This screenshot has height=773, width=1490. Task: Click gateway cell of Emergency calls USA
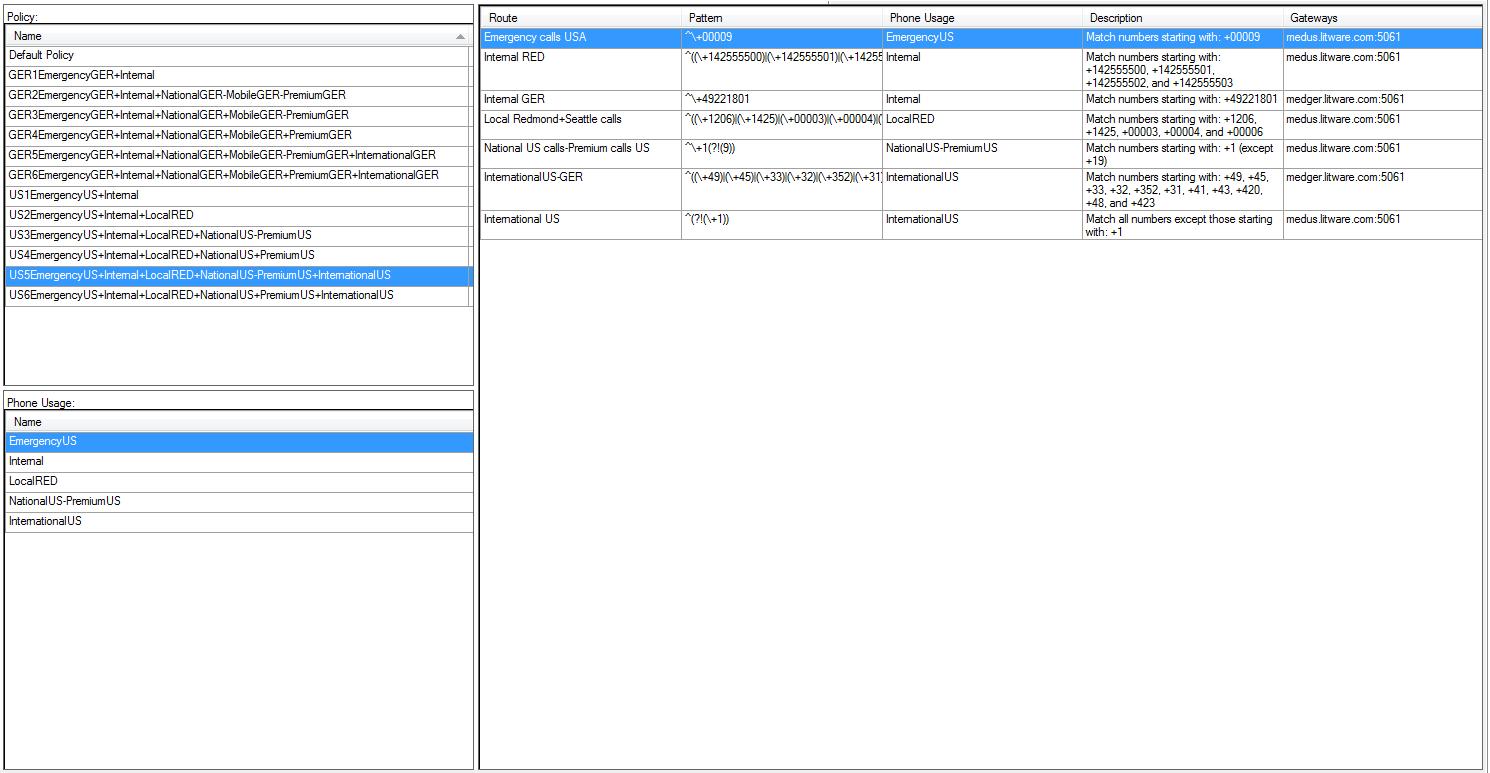pyautogui.click(x=1382, y=38)
